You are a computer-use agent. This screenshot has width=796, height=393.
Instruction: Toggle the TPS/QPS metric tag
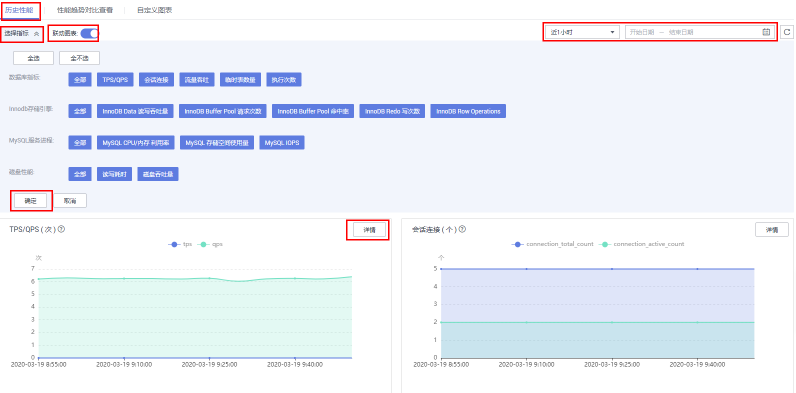click(x=115, y=80)
